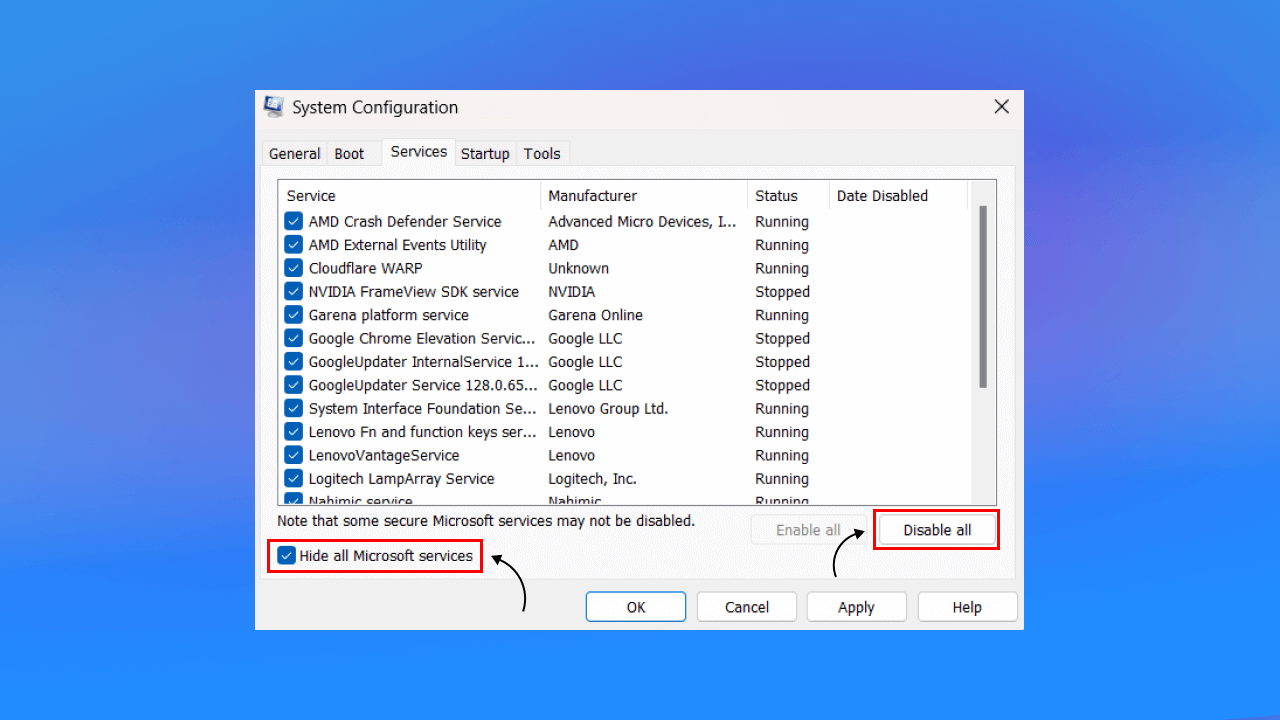Viewport: 1280px width, 720px height.
Task: Open the Boot tab
Action: point(349,154)
